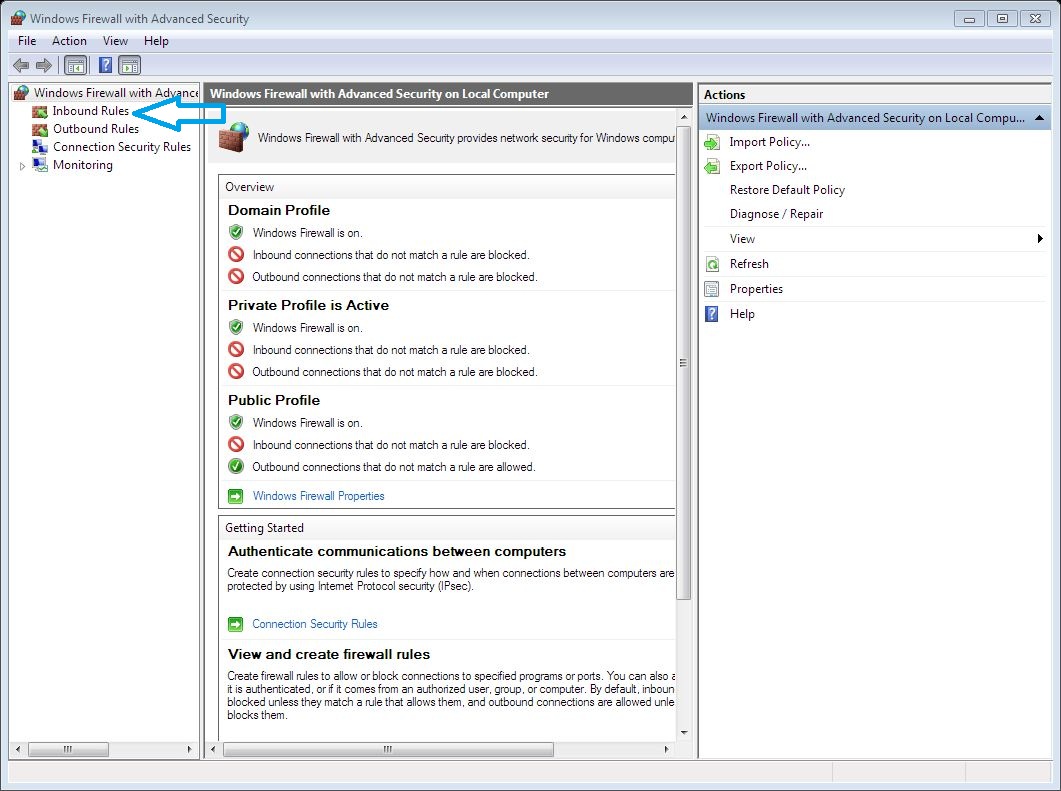Click the blue Help toolbar icon

pyautogui.click(x=106, y=66)
